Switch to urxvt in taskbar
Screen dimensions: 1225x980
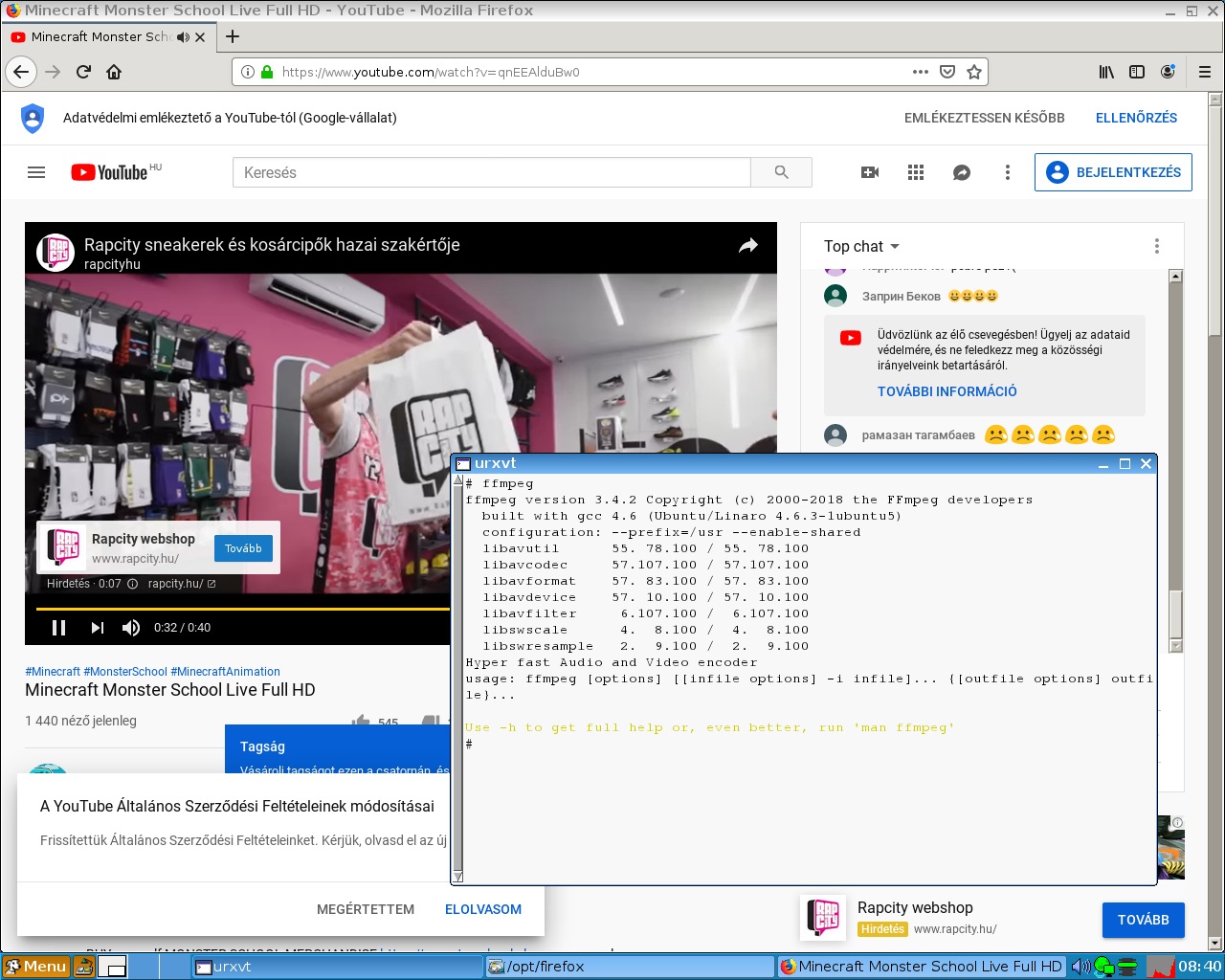tap(337, 967)
